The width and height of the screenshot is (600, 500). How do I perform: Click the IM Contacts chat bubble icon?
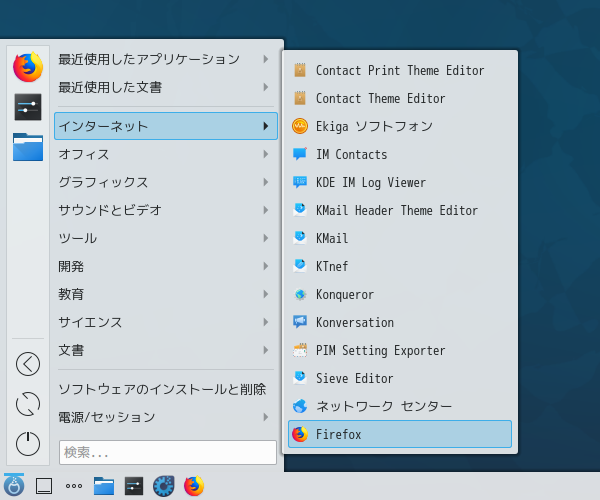(300, 154)
